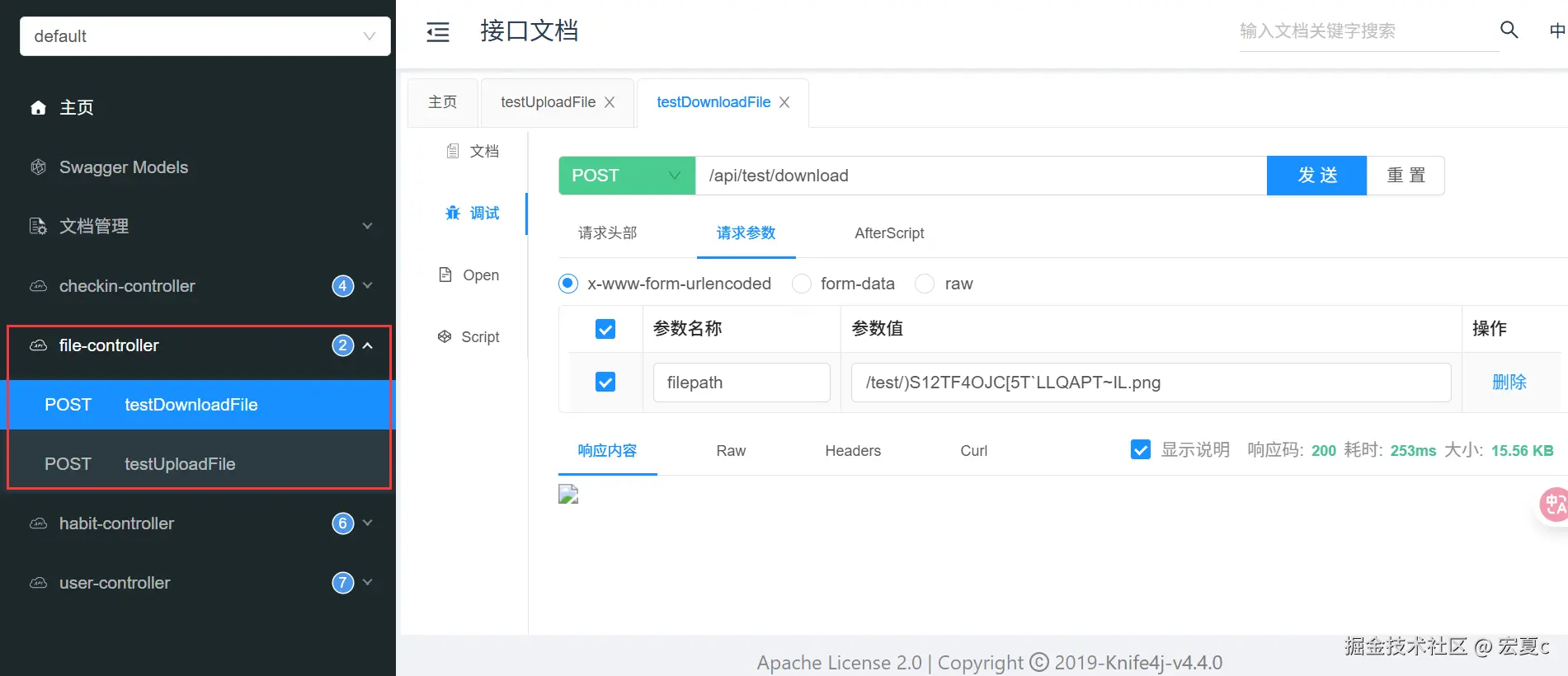
Task: Click the search magnifier icon
Action: pos(1509,30)
